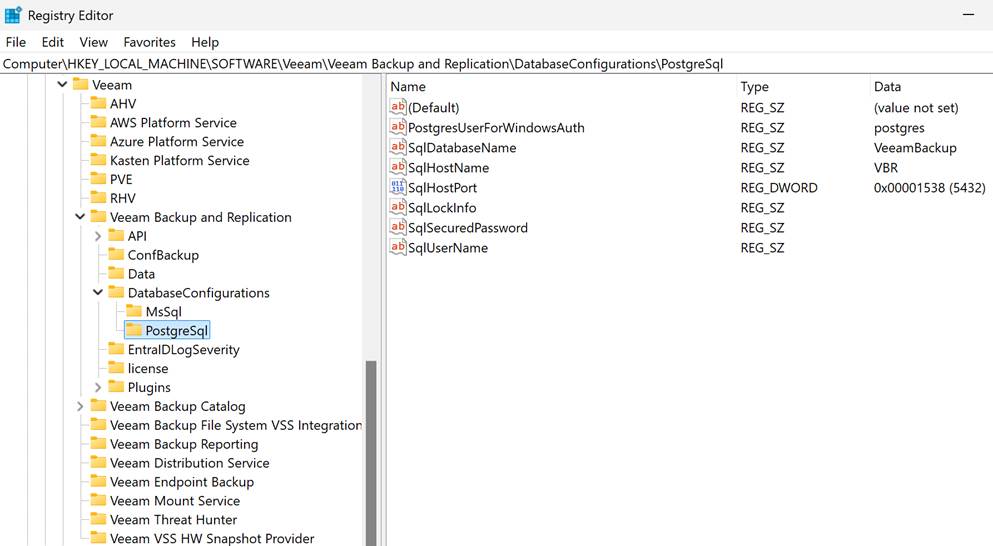Click the Kasten Platform Service folder icon

click(98, 160)
